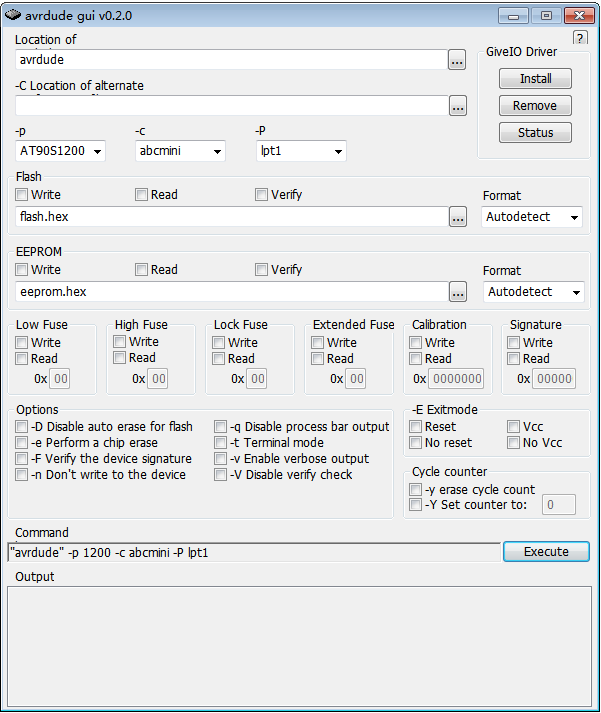Enable EEPROM Write checkbox

click(21, 270)
